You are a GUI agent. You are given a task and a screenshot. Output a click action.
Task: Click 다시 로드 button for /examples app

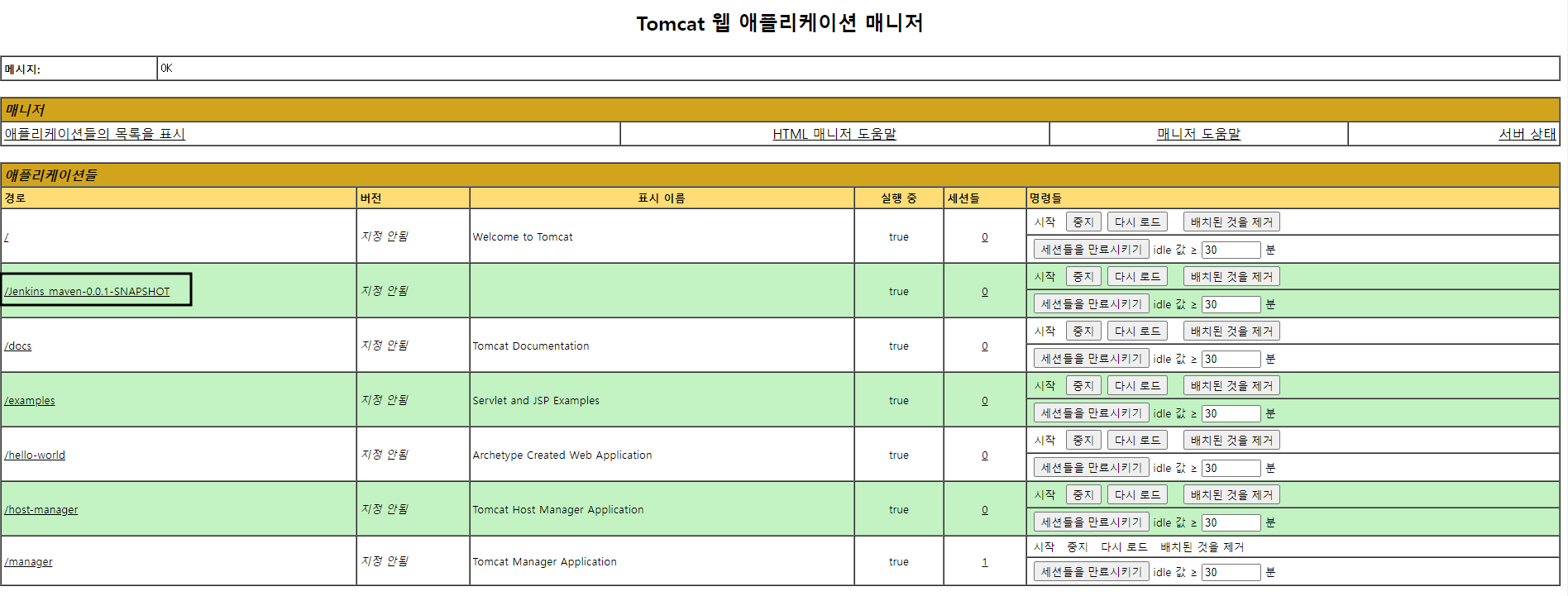click(x=1137, y=386)
